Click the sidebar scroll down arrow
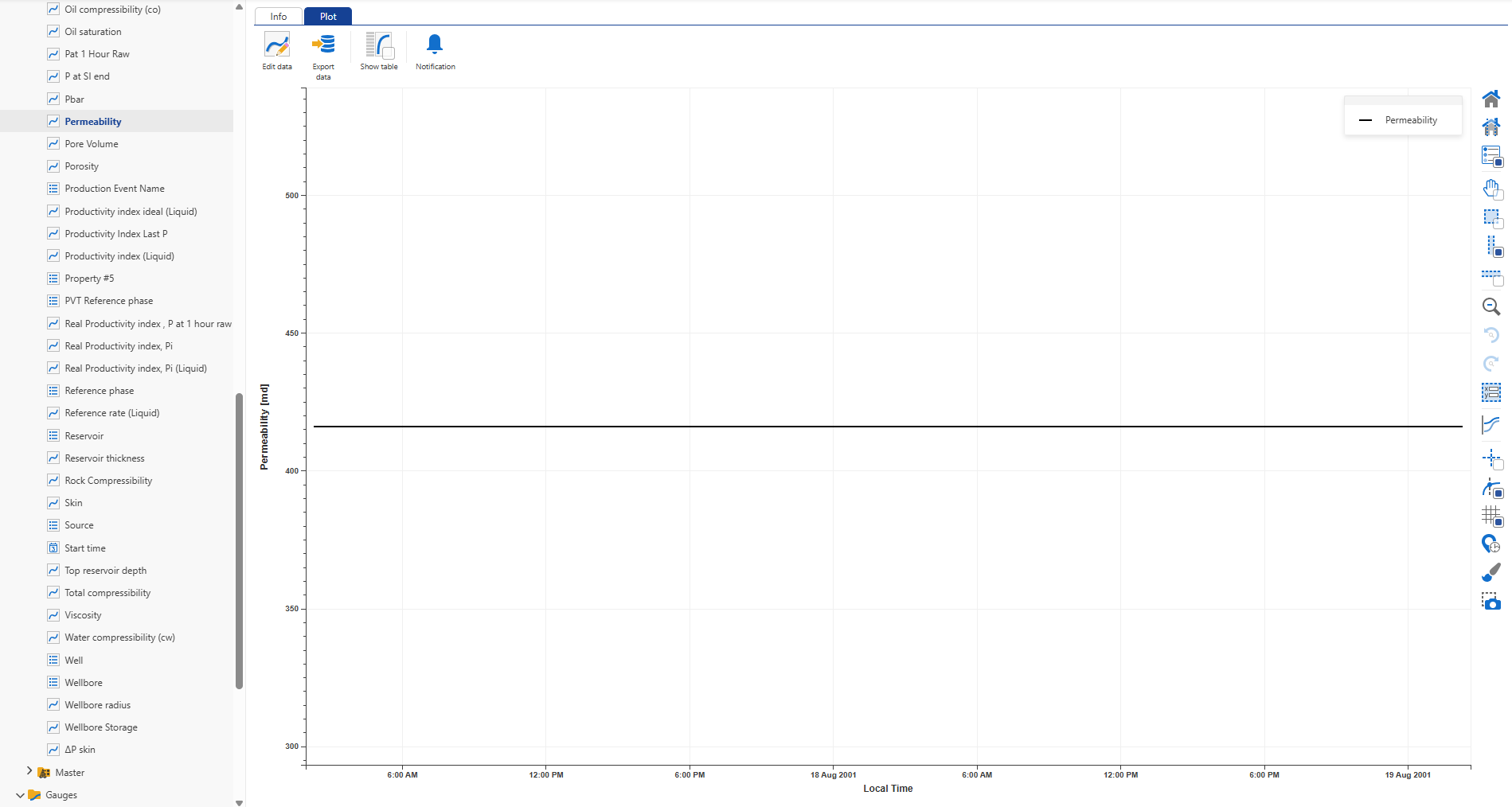The height and width of the screenshot is (807, 1512). click(239, 802)
